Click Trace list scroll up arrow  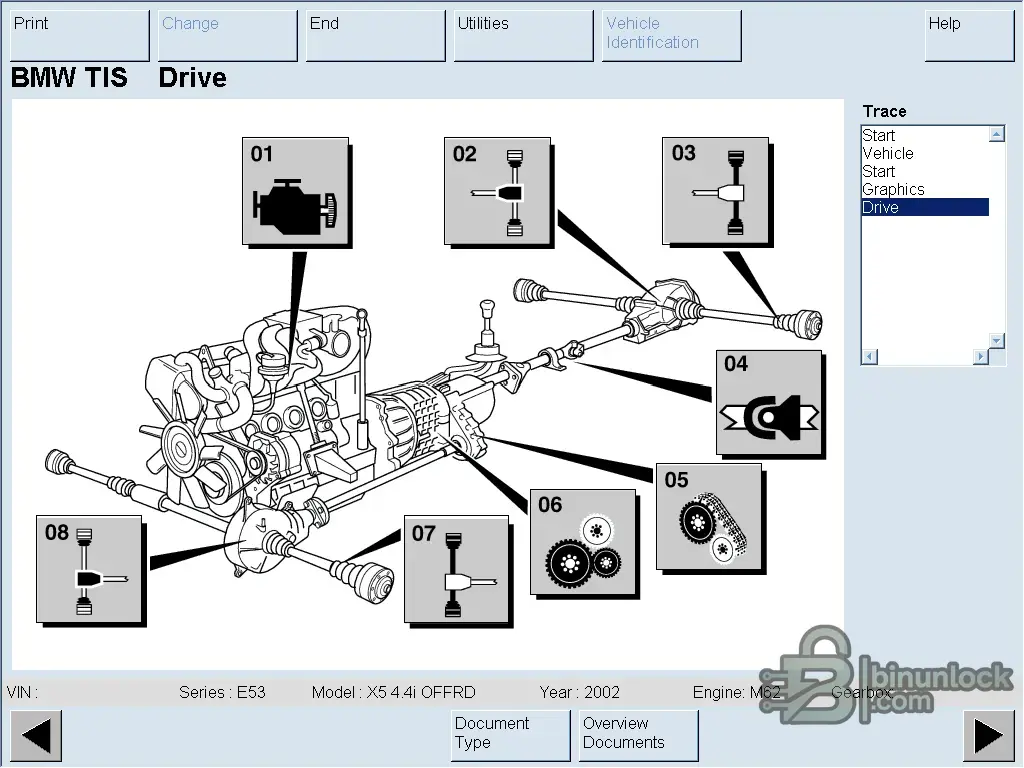[x=997, y=134]
